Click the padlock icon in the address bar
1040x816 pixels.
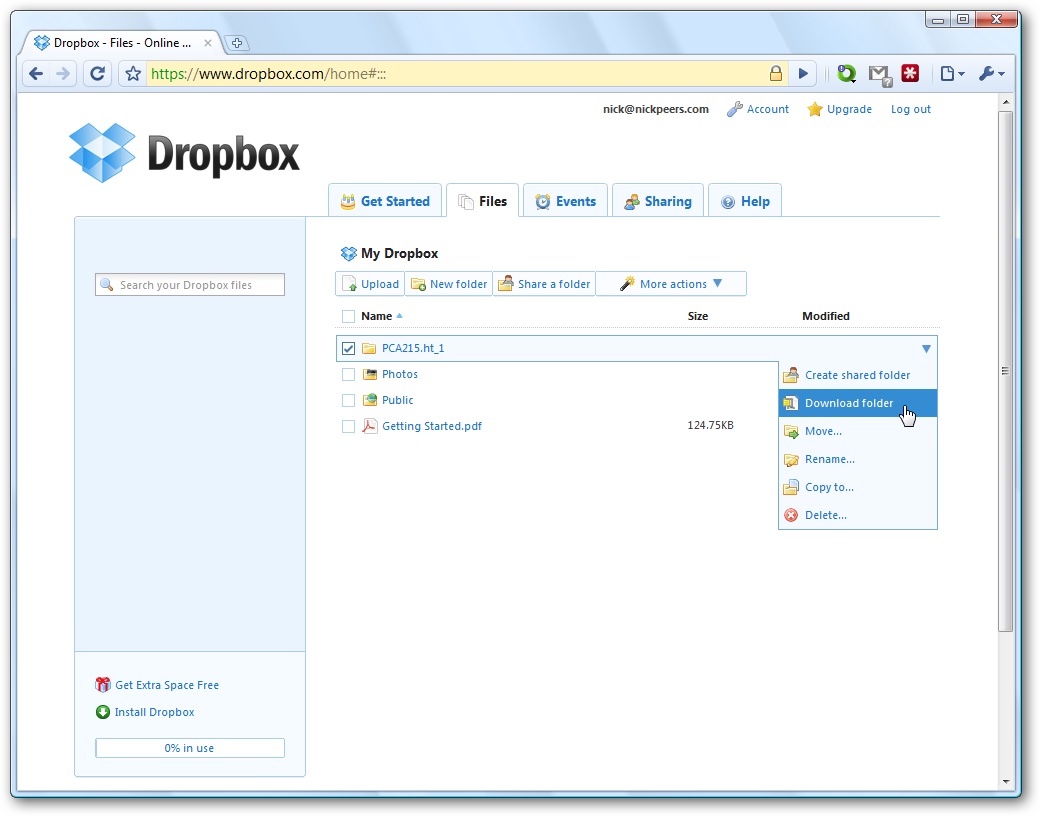coord(775,73)
